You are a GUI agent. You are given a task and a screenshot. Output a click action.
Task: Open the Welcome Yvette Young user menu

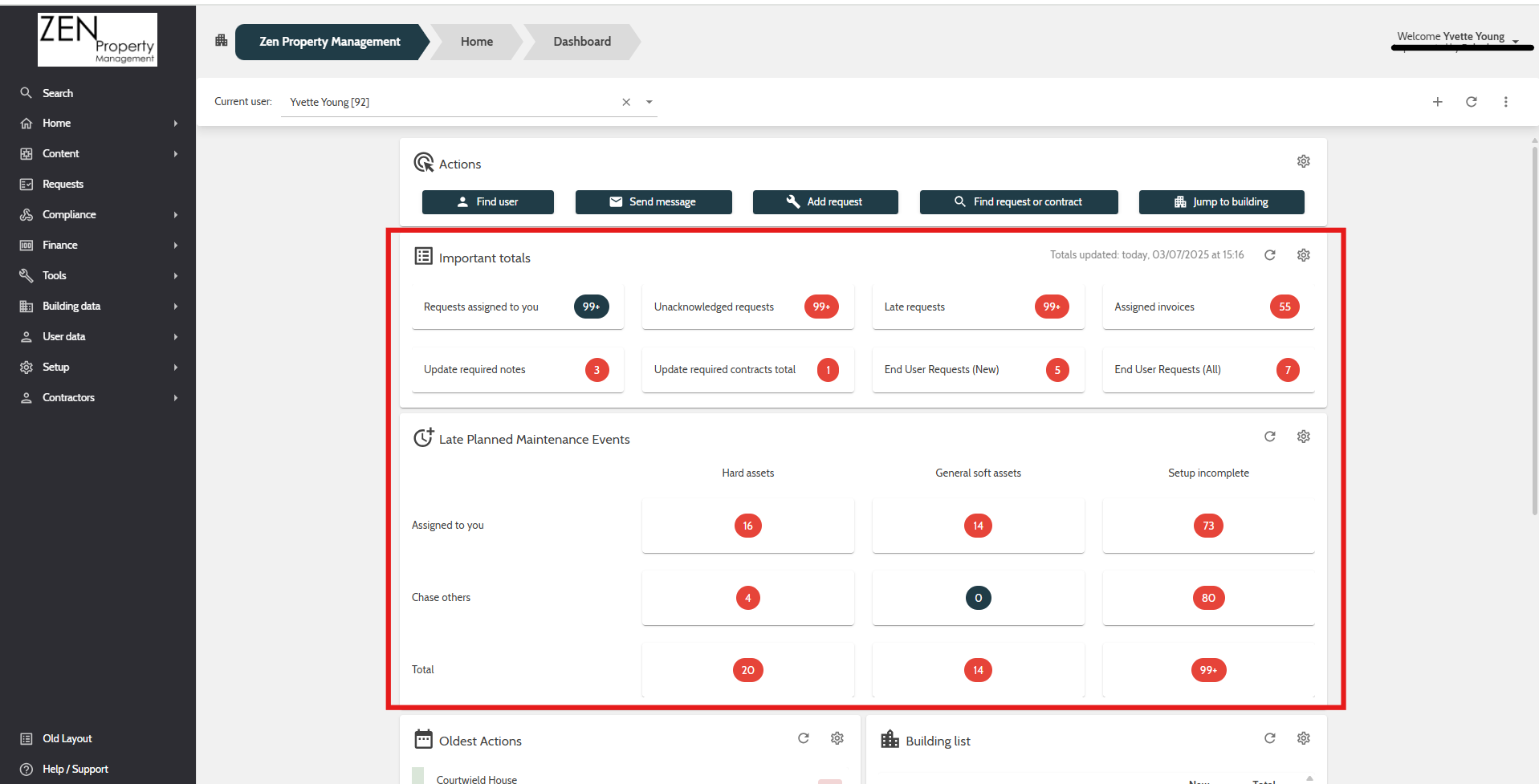coord(1458,37)
